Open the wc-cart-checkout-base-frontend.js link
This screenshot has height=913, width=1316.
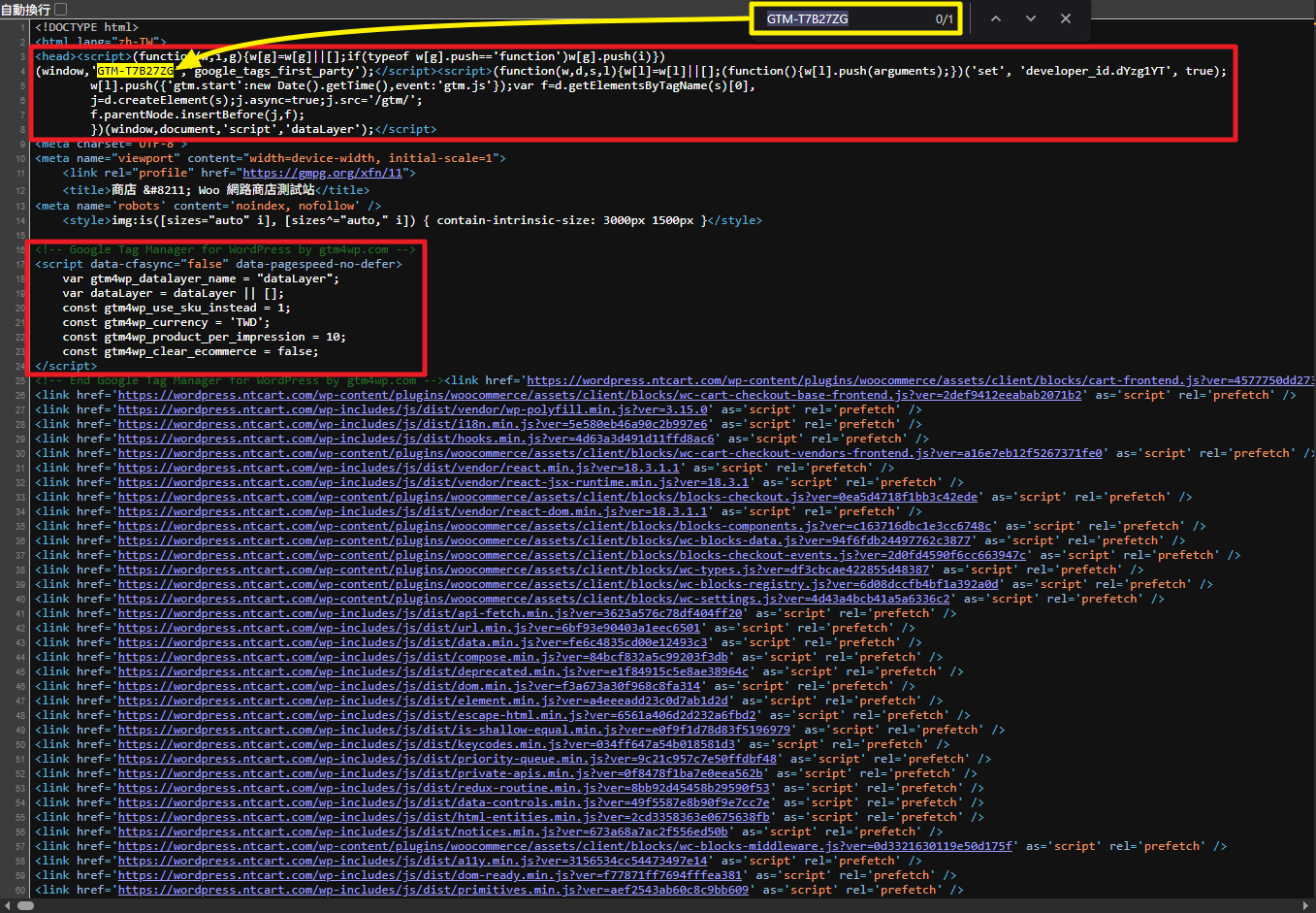point(599,395)
